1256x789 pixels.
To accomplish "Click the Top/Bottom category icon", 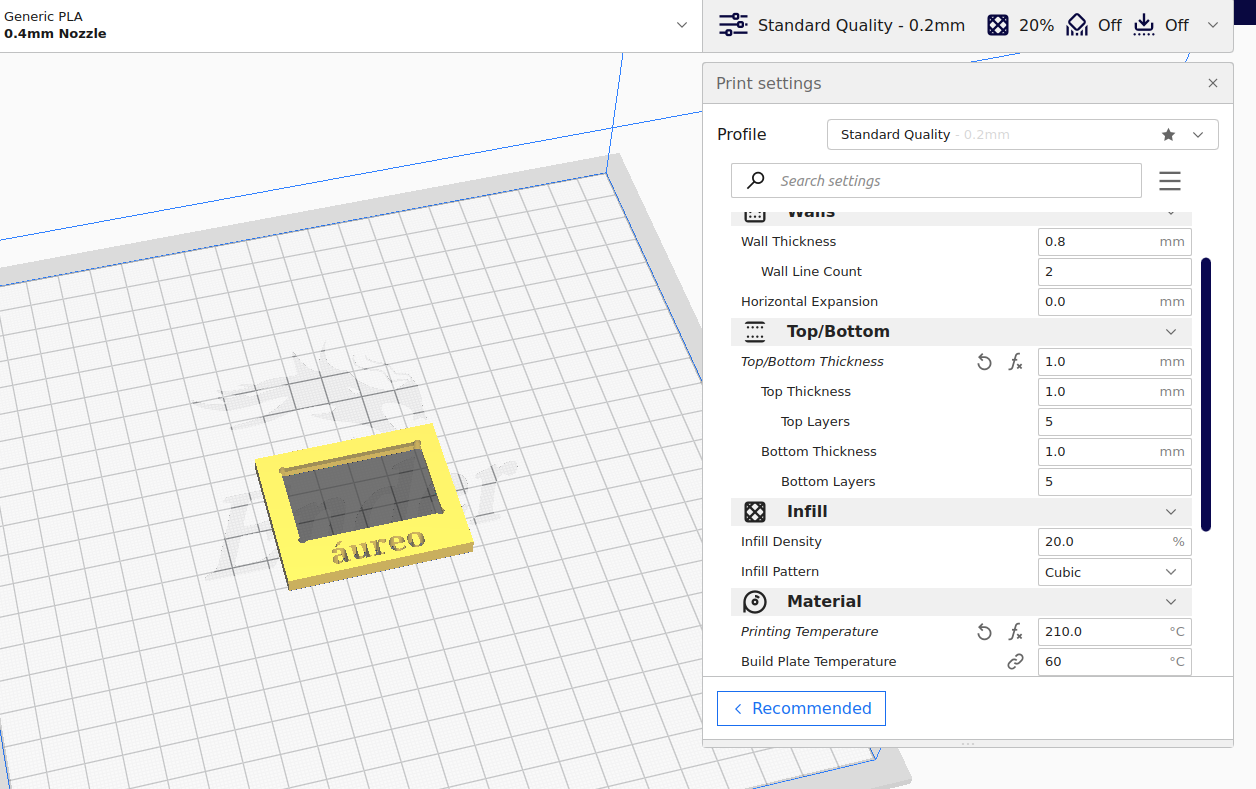I will tap(755, 331).
